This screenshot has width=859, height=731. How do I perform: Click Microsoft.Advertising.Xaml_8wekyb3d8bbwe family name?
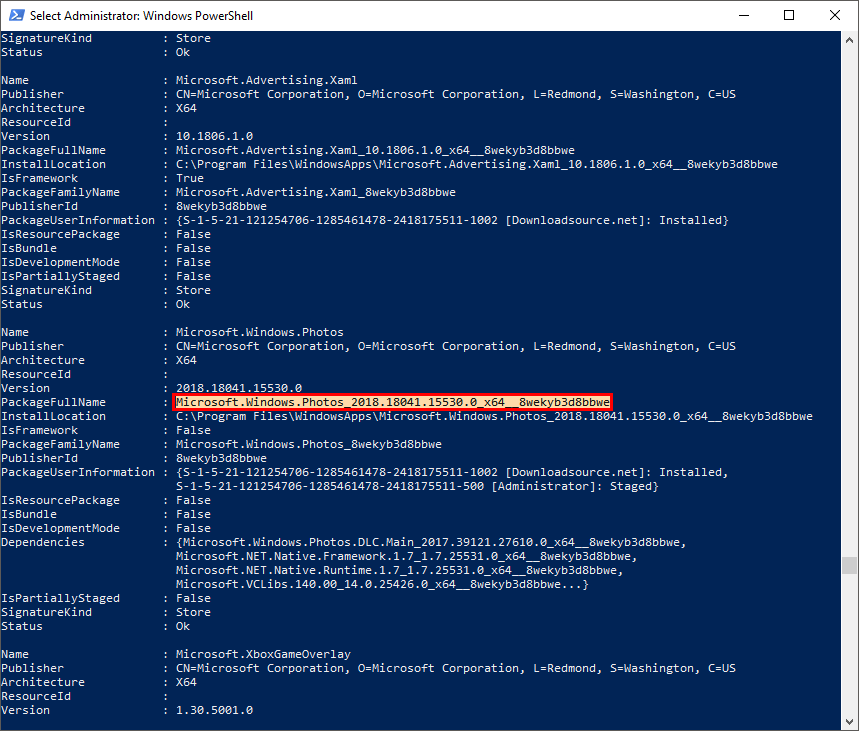click(x=316, y=192)
